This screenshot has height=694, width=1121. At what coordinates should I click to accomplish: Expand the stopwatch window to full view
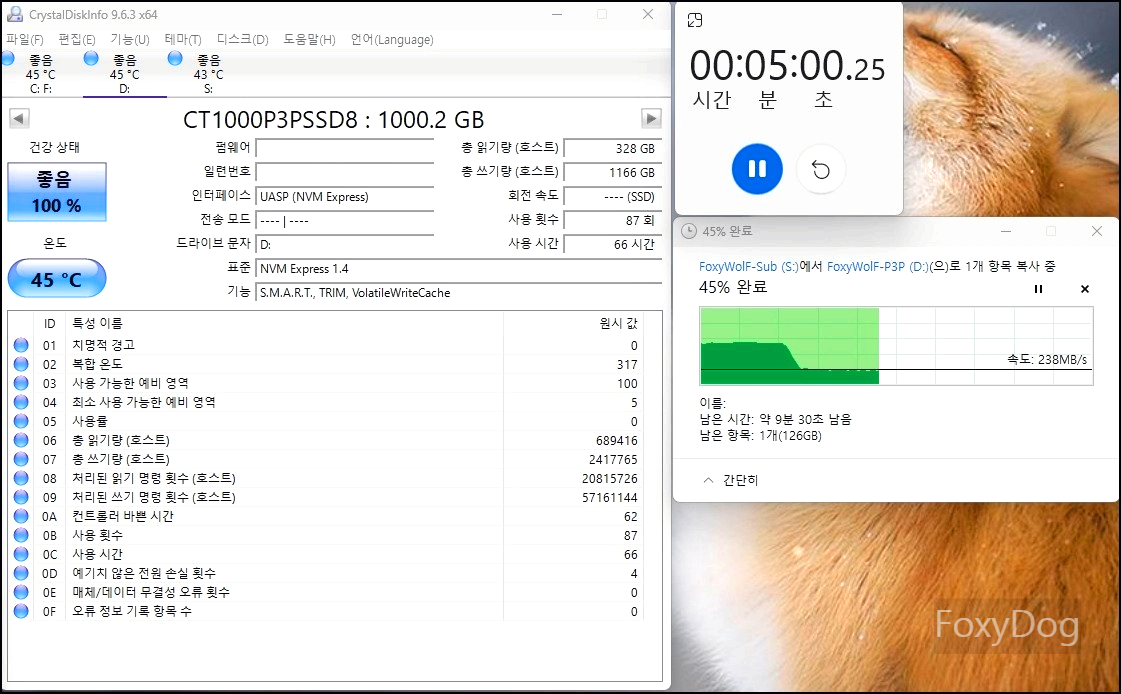[x=695, y=21]
